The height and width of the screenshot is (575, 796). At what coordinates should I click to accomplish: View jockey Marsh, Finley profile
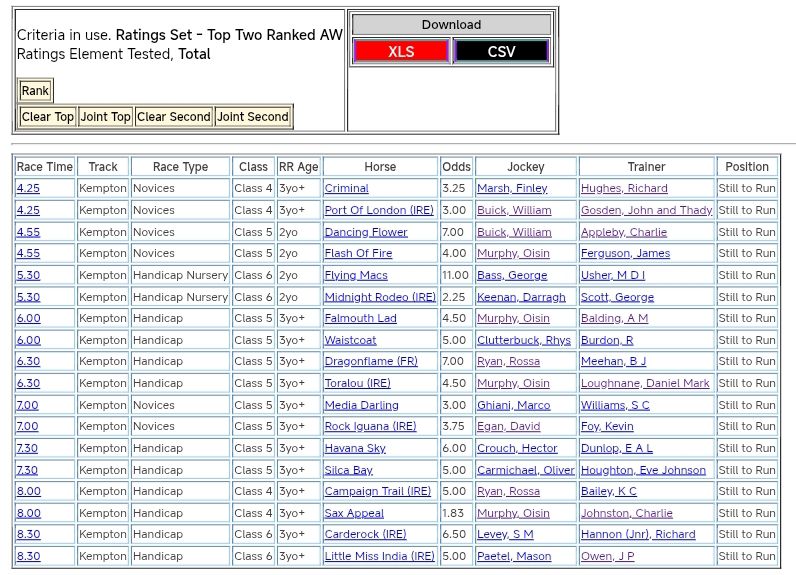512,189
